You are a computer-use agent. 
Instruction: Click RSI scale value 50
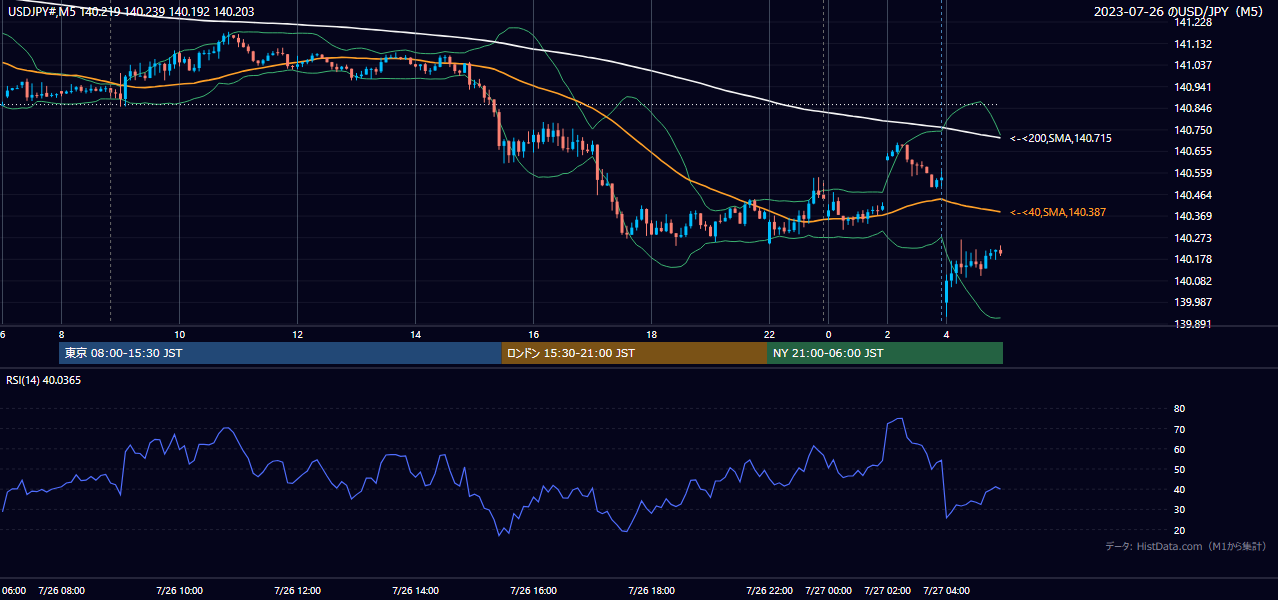(x=1180, y=469)
